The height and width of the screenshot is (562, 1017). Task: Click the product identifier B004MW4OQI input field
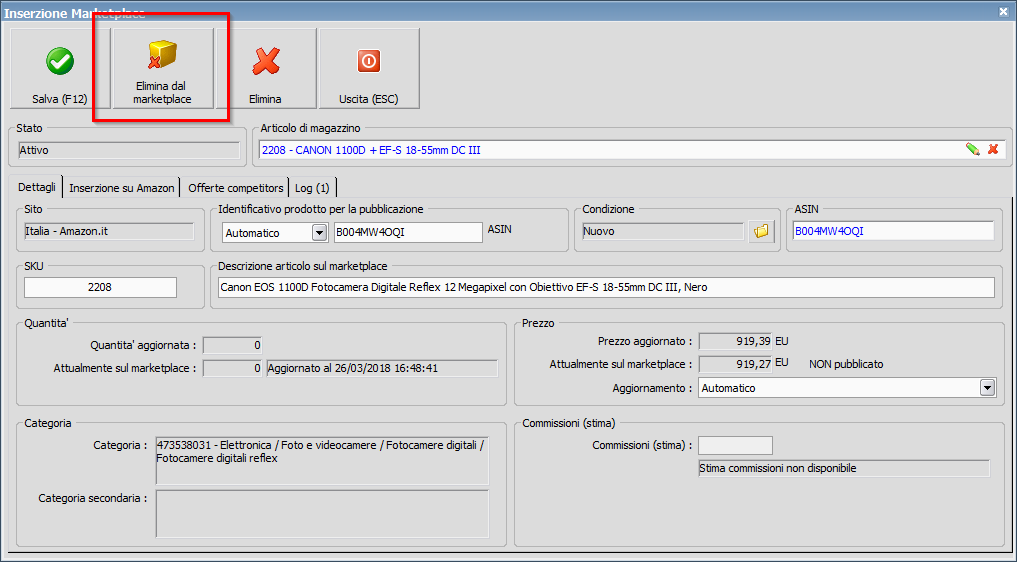(408, 232)
